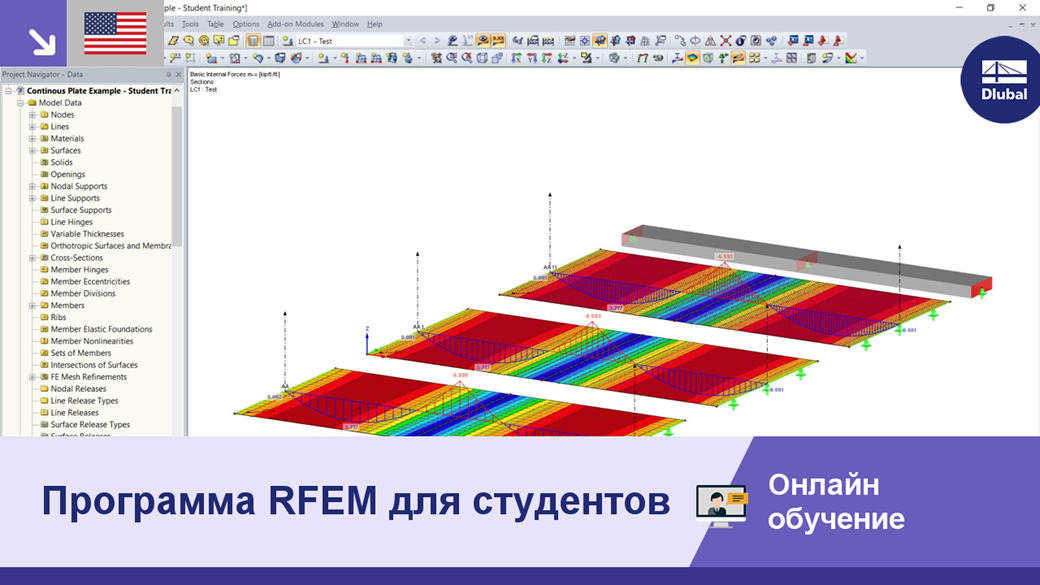Open load cases edit icon beside LC1 box
1040x585 pixels.
click(x=287, y=41)
